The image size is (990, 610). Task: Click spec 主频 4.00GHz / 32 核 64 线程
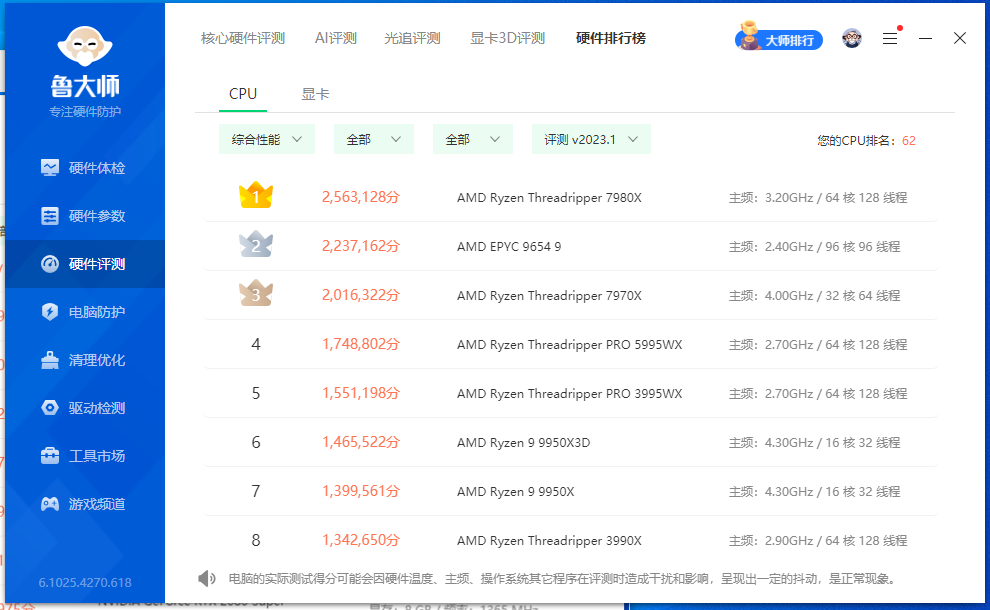(814, 296)
